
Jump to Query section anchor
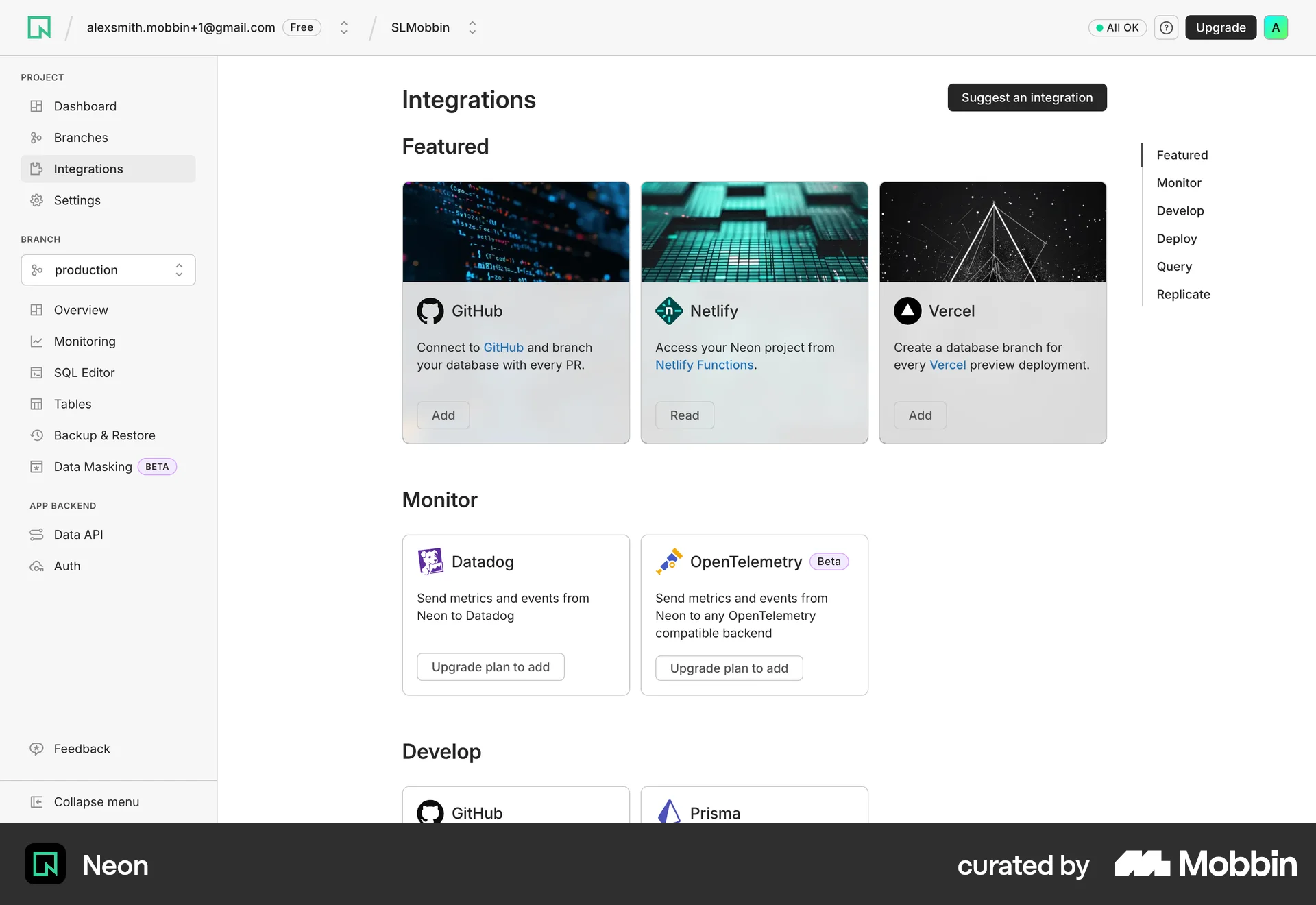[x=1174, y=267]
